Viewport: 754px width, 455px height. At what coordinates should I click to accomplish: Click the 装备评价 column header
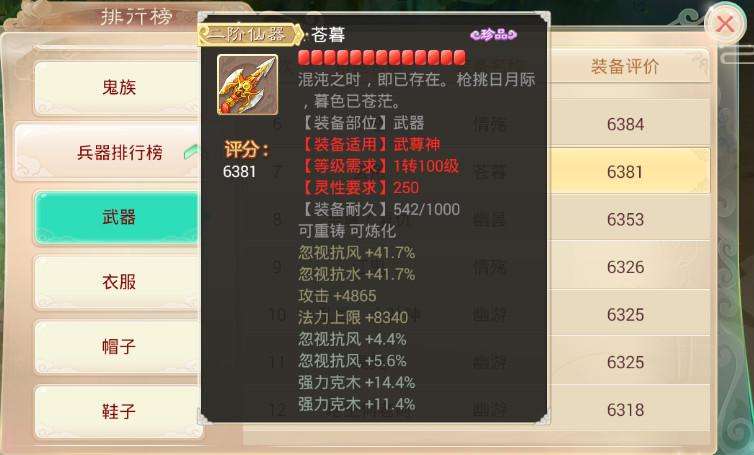[x=625, y=66]
